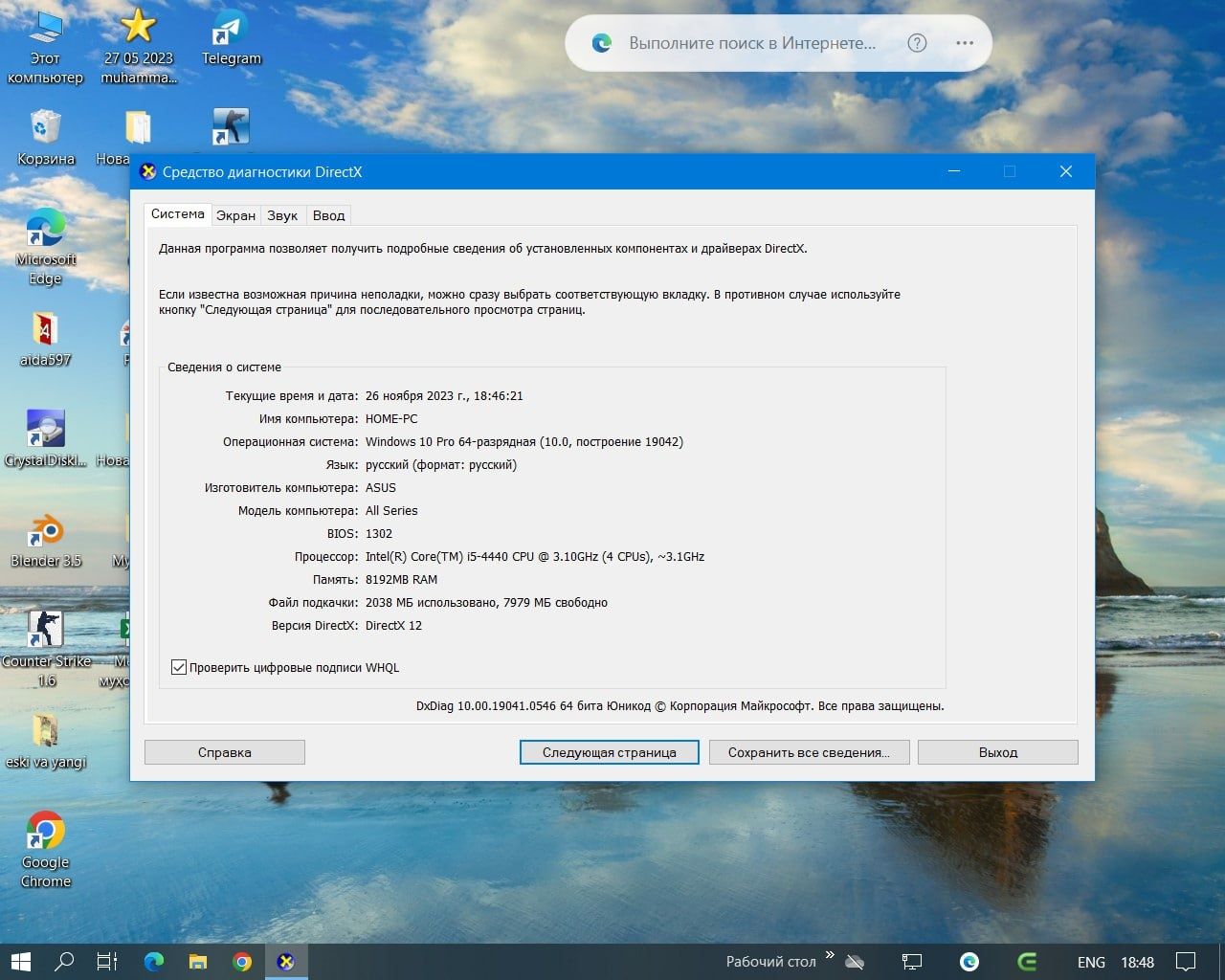Minimize the DirectX diagnostic window

click(954, 171)
